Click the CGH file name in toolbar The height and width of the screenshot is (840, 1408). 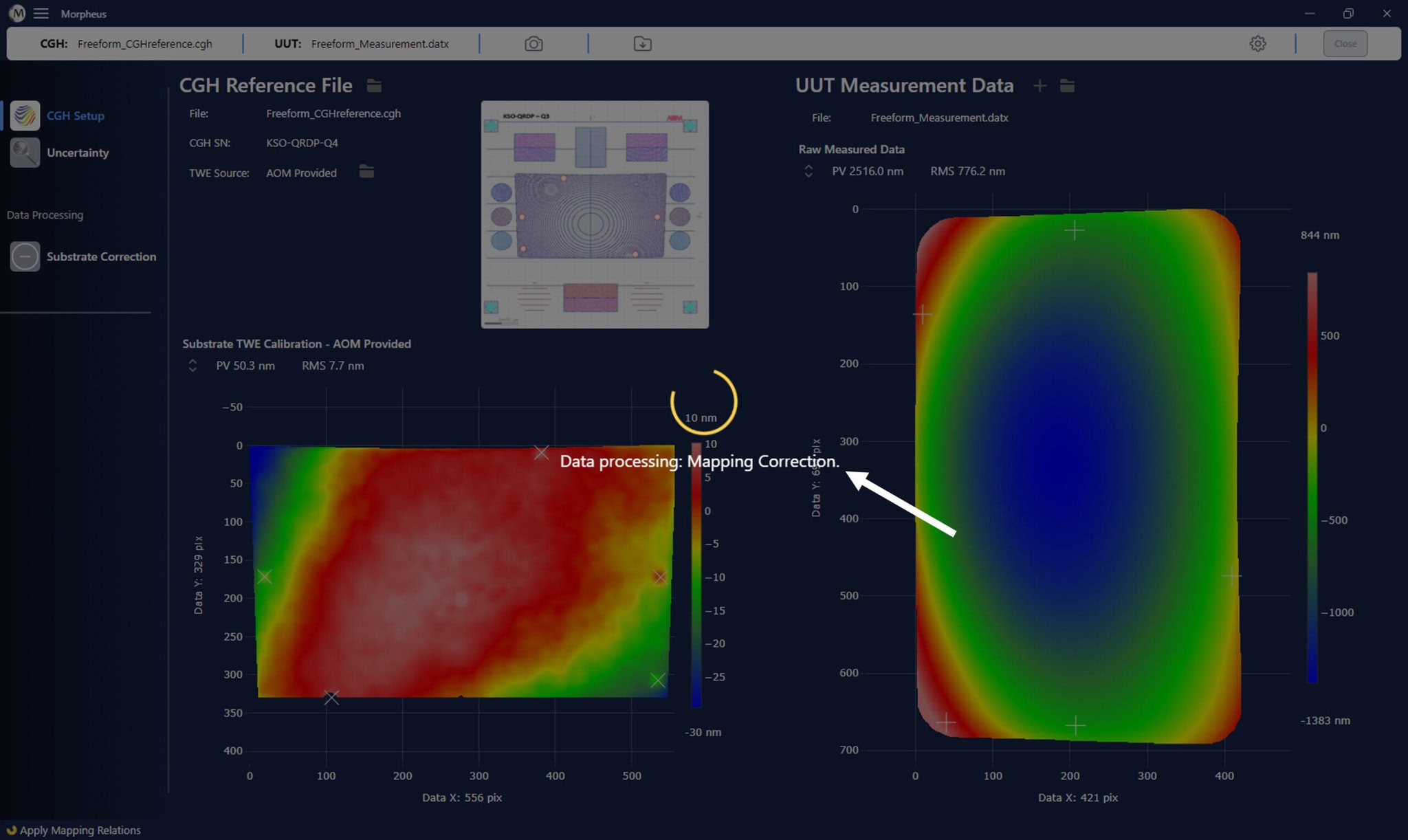pyautogui.click(x=144, y=44)
